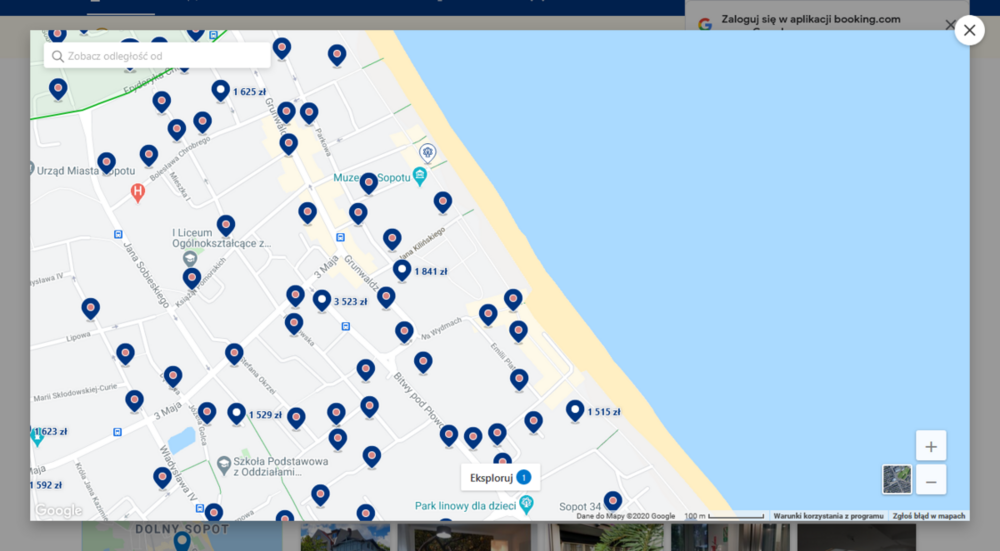Click Zgłoś błąd w mapach link
This screenshot has height=551, width=1000.
tap(928, 516)
